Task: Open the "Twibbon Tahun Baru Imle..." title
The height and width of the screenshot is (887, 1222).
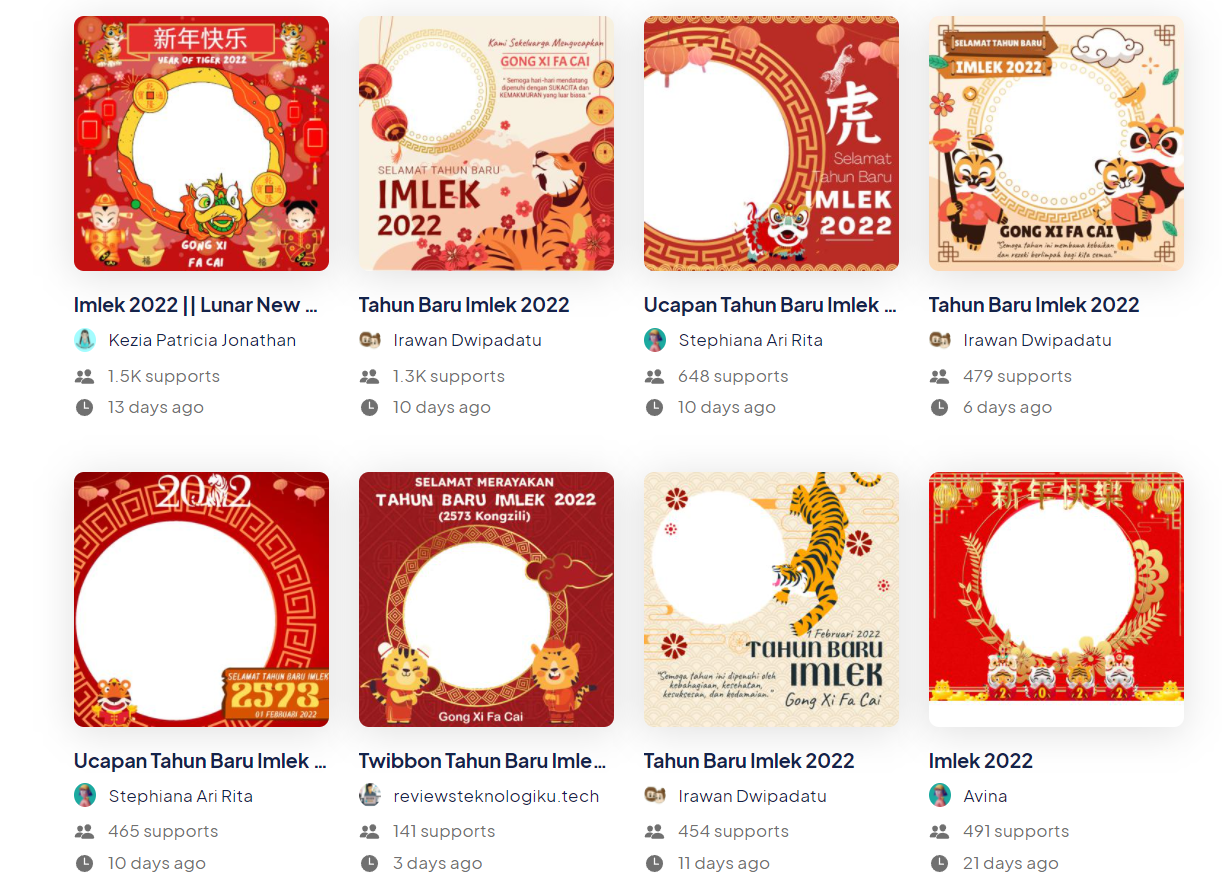Action: click(483, 761)
